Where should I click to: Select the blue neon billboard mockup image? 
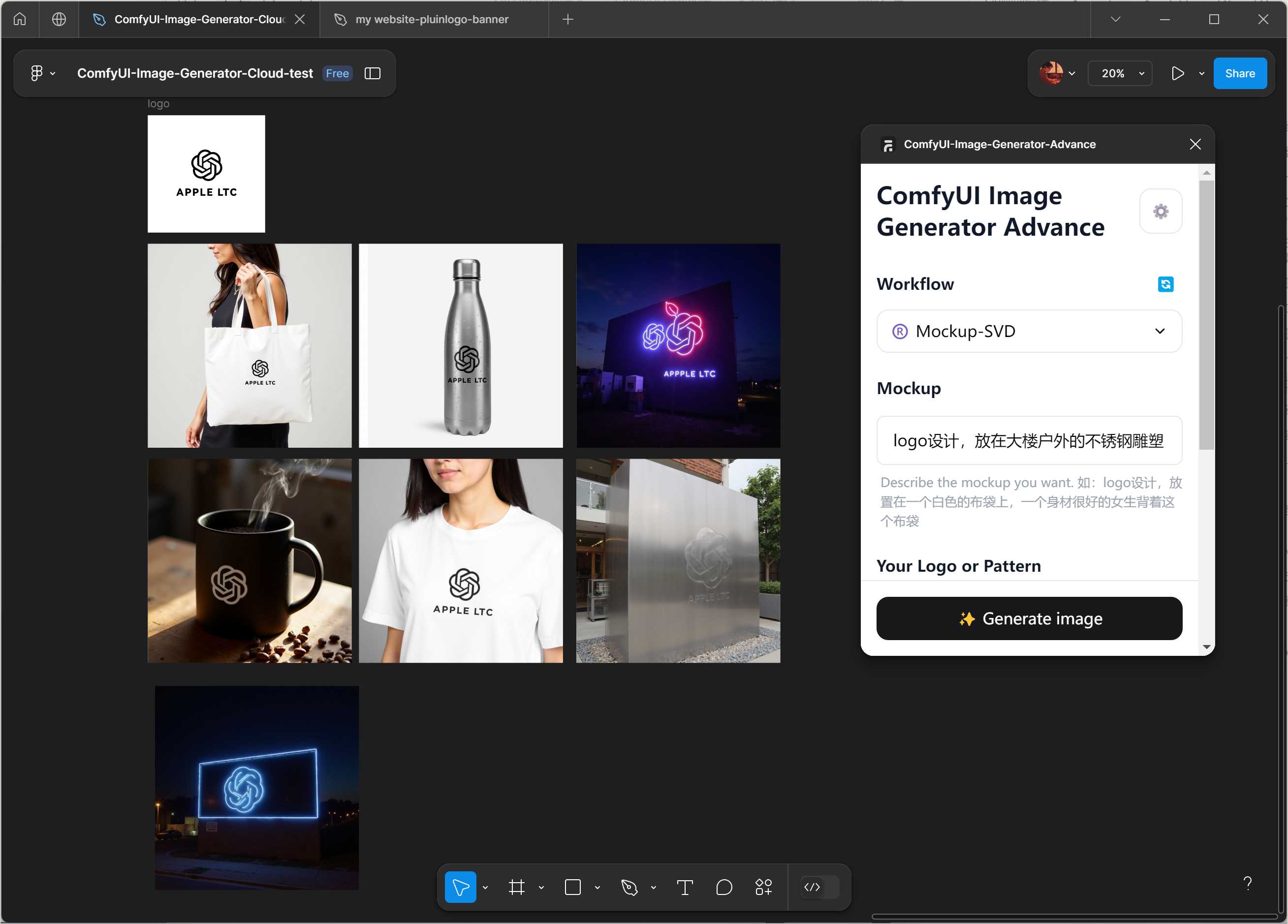tap(257, 788)
